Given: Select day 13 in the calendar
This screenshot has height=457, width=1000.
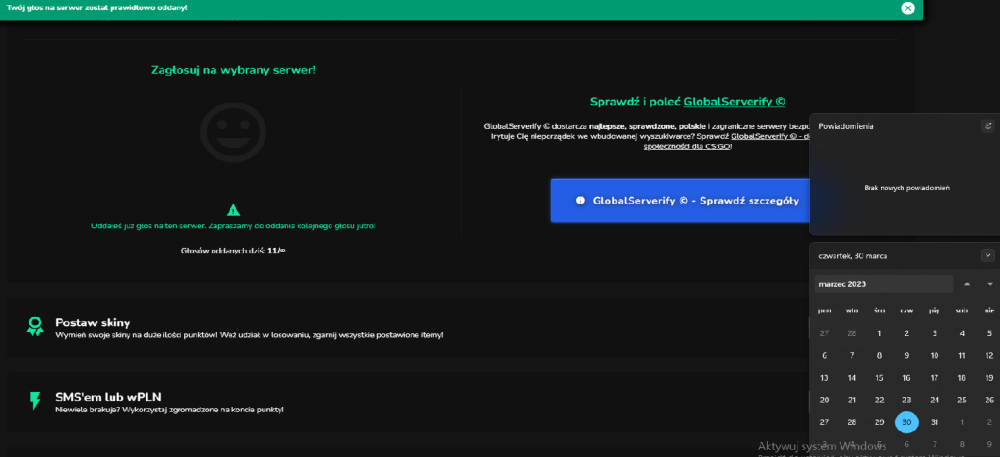Looking at the screenshot, I should click(824, 378).
